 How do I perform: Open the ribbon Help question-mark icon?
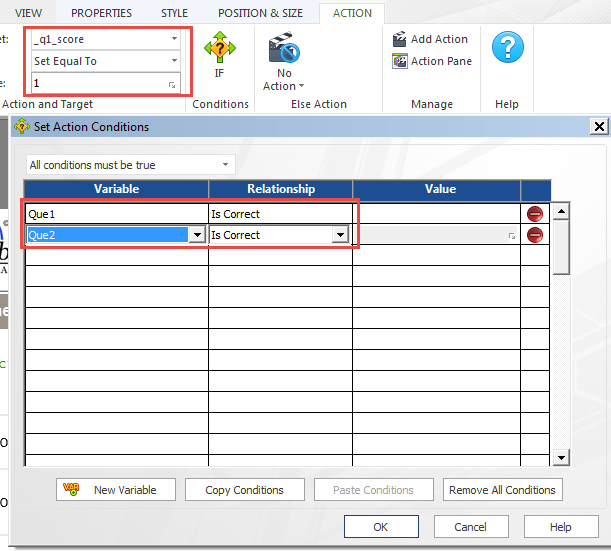tap(507, 47)
